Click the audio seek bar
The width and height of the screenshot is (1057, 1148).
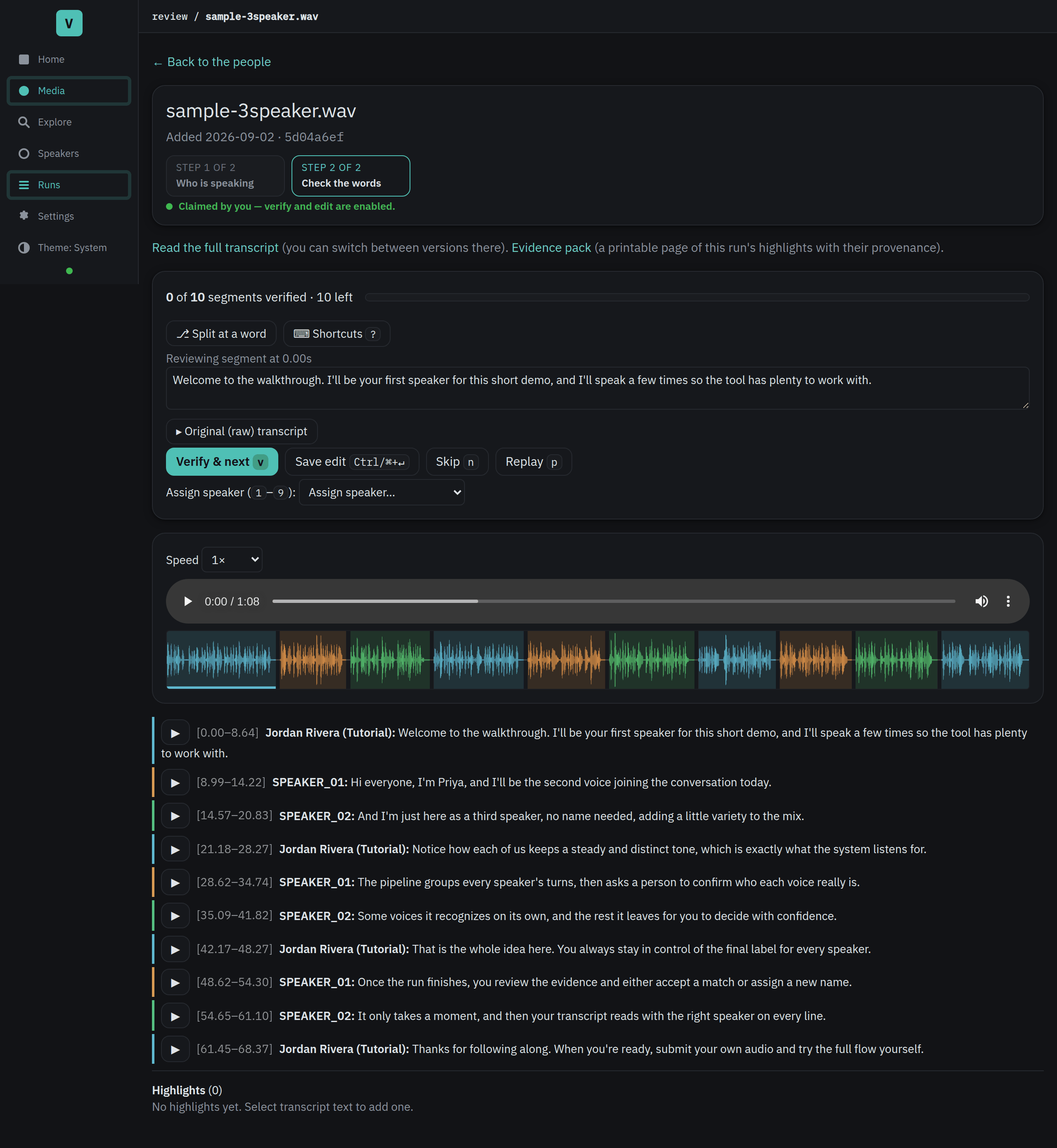613,602
